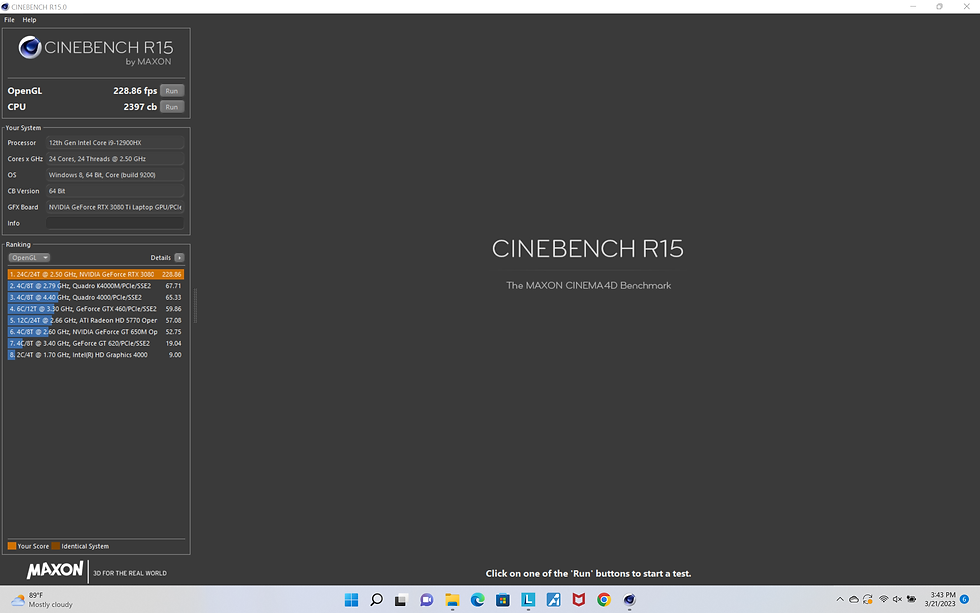Open the Windows Start menu
The image size is (980, 613).
pos(351,600)
